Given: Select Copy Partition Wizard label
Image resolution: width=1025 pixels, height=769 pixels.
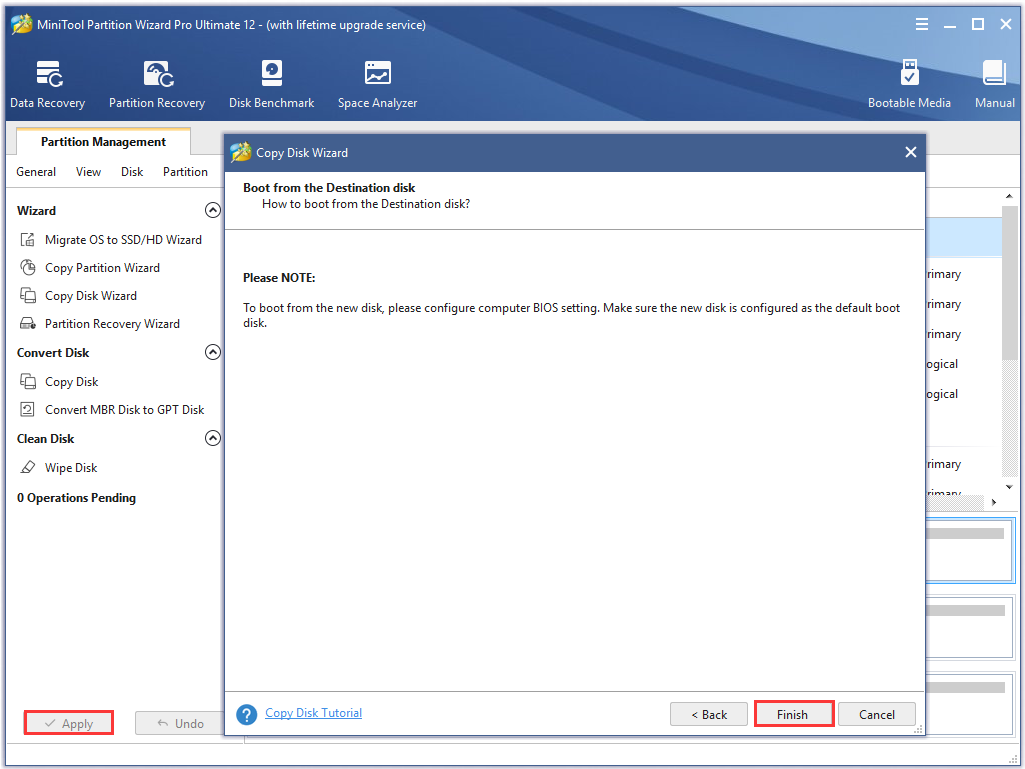Looking at the screenshot, I should click(x=102, y=267).
